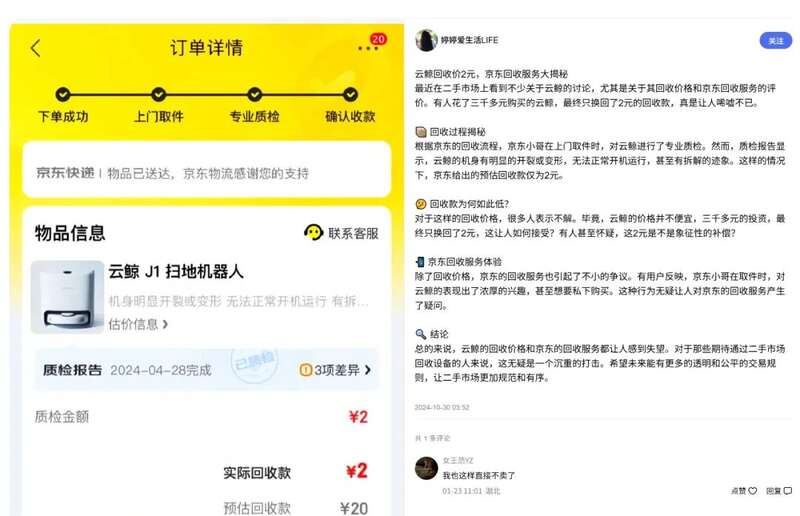Screen dimensions: 800x516
Task: Open the commenter 女王范YZ avatar
Action: [x=426, y=468]
